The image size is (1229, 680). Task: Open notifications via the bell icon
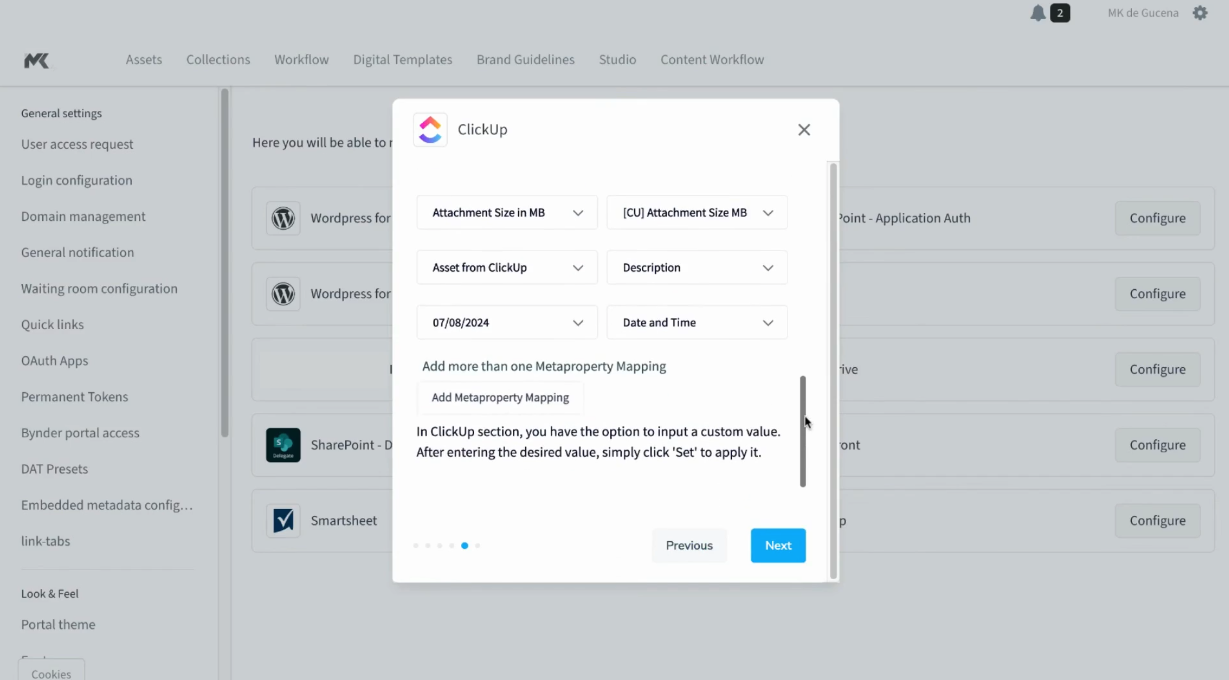point(1036,13)
